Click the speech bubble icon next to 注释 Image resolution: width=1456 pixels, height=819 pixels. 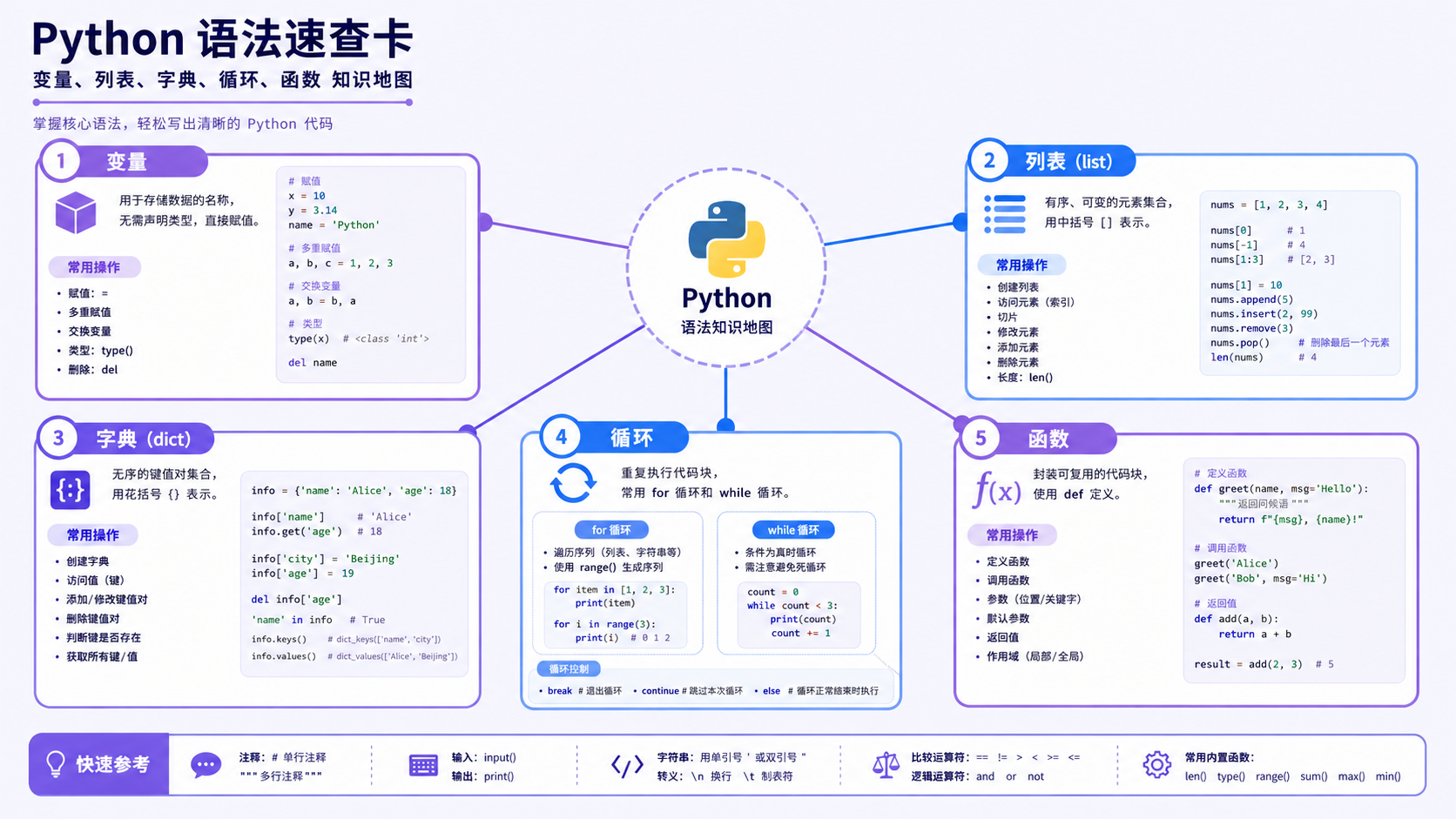[x=206, y=766]
